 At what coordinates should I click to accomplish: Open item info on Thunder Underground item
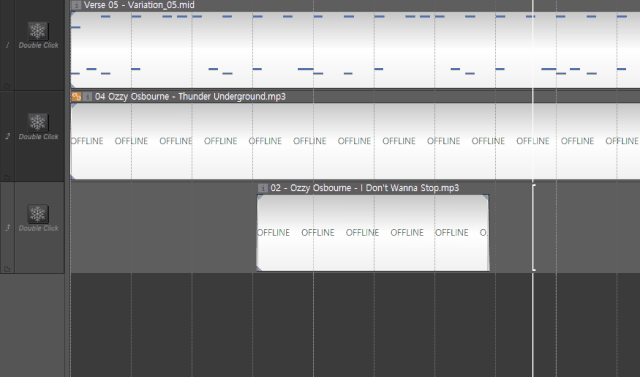pyautogui.click(x=87, y=97)
